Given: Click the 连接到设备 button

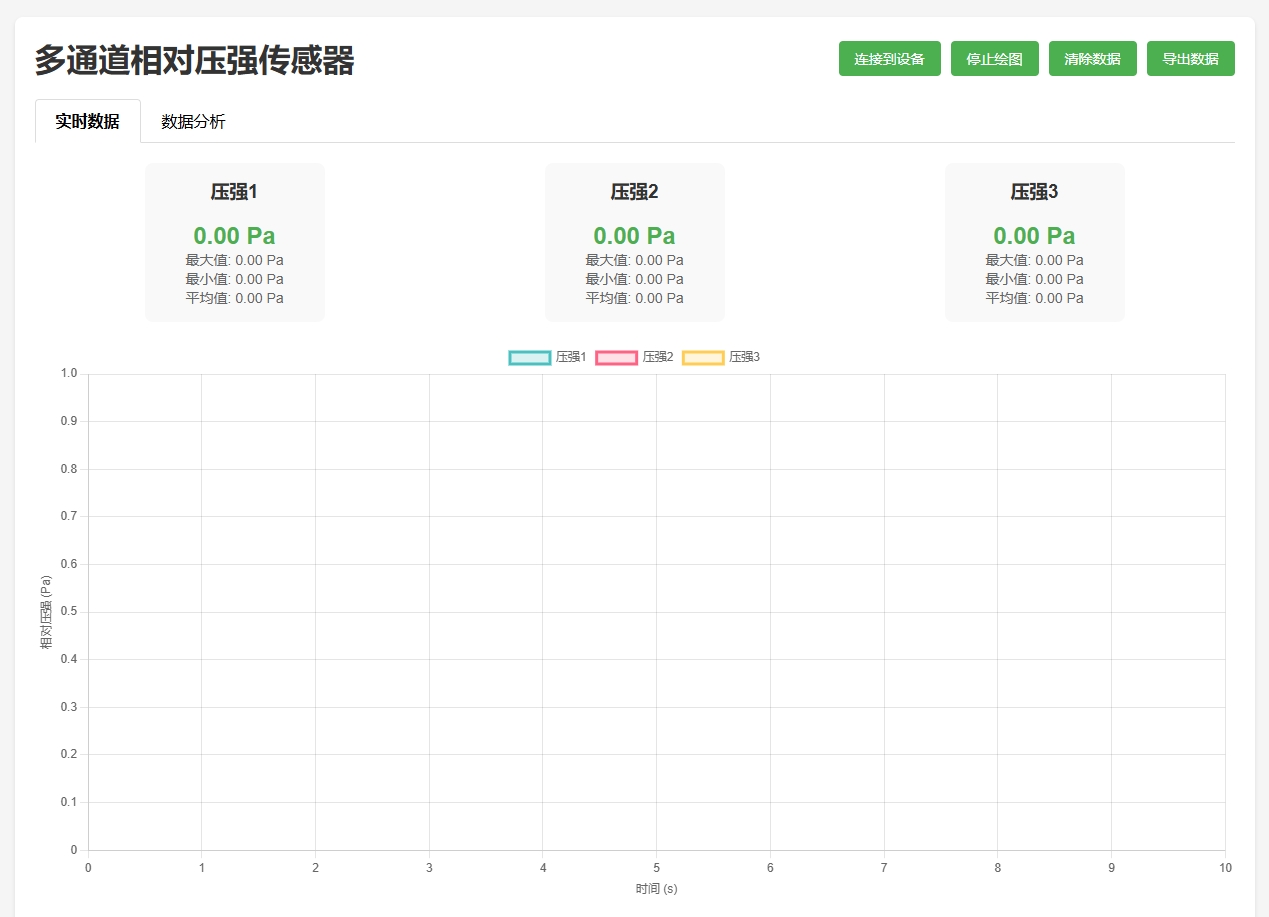Looking at the screenshot, I should [889, 59].
